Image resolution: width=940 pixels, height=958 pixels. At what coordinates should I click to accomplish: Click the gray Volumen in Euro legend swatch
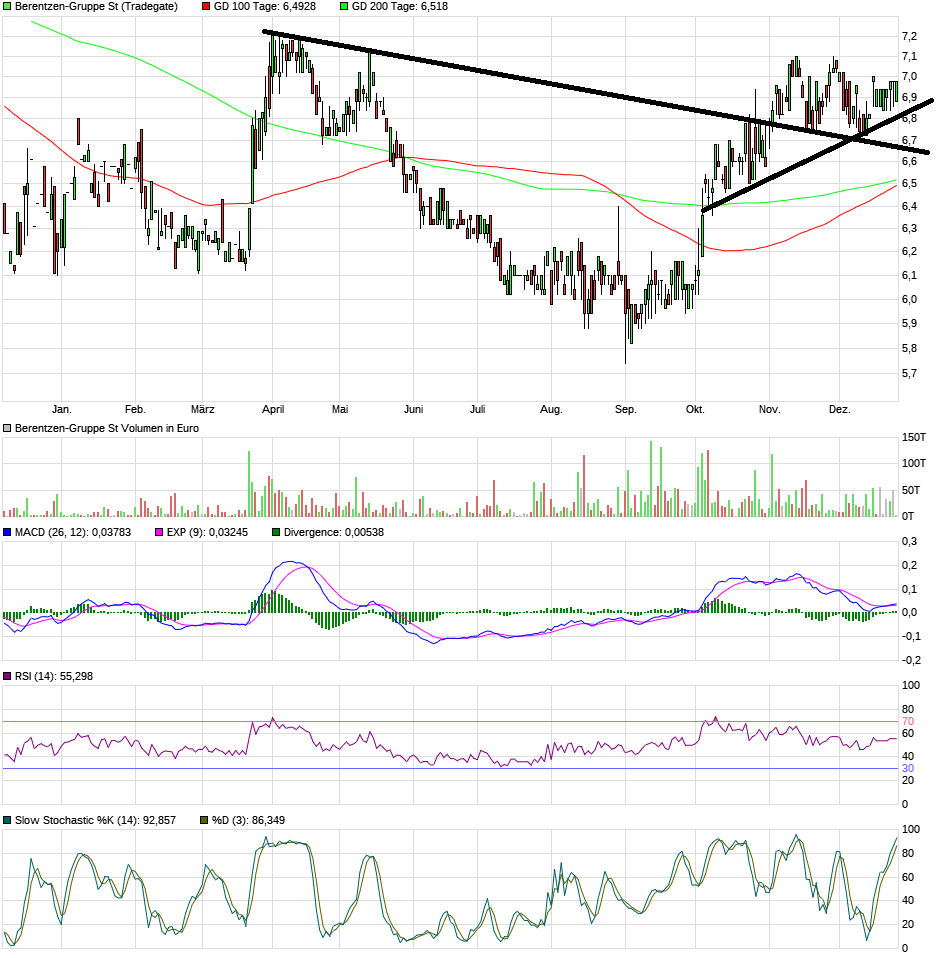pos(7,428)
